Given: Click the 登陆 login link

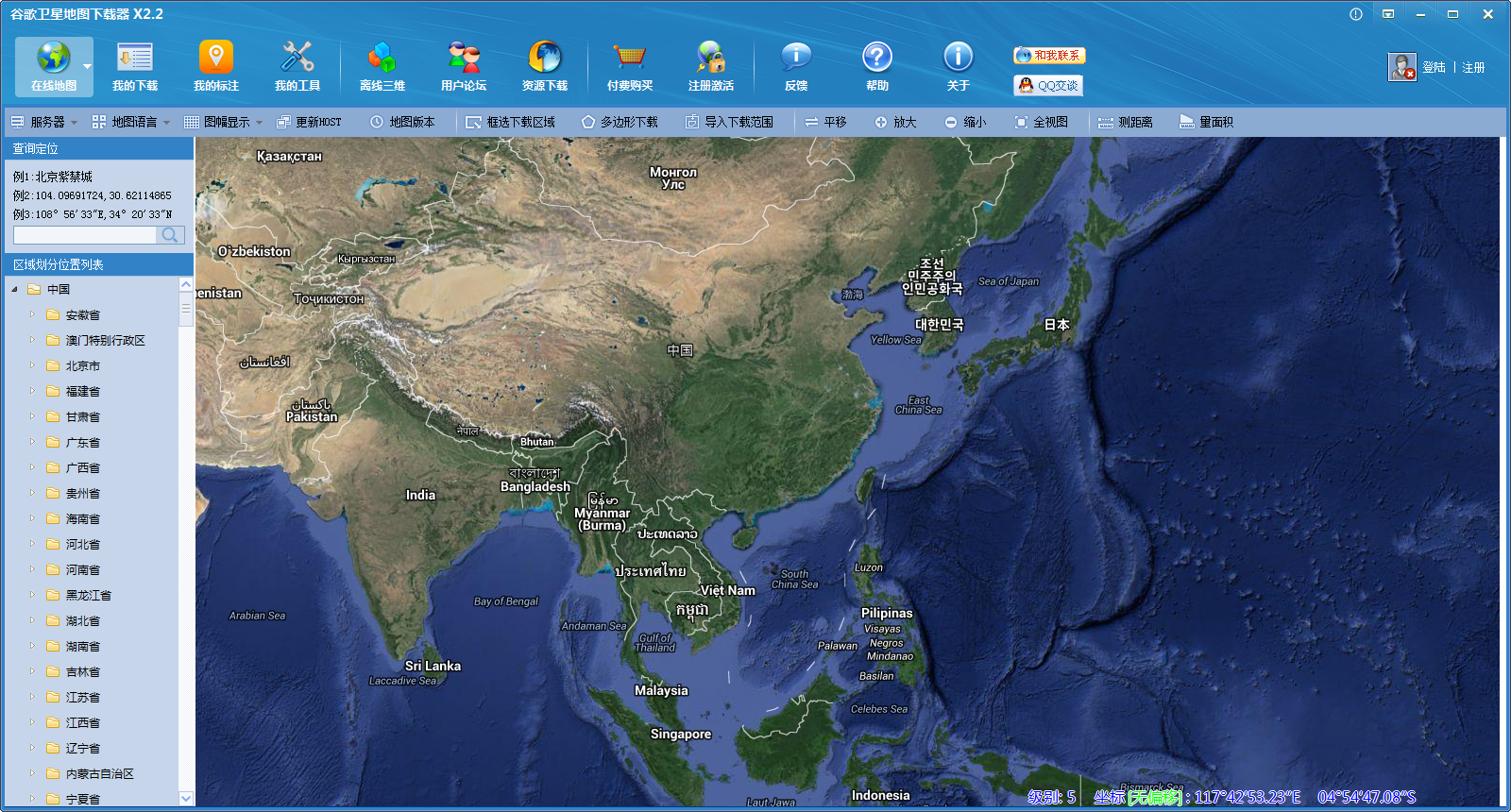Looking at the screenshot, I should tap(1434, 67).
